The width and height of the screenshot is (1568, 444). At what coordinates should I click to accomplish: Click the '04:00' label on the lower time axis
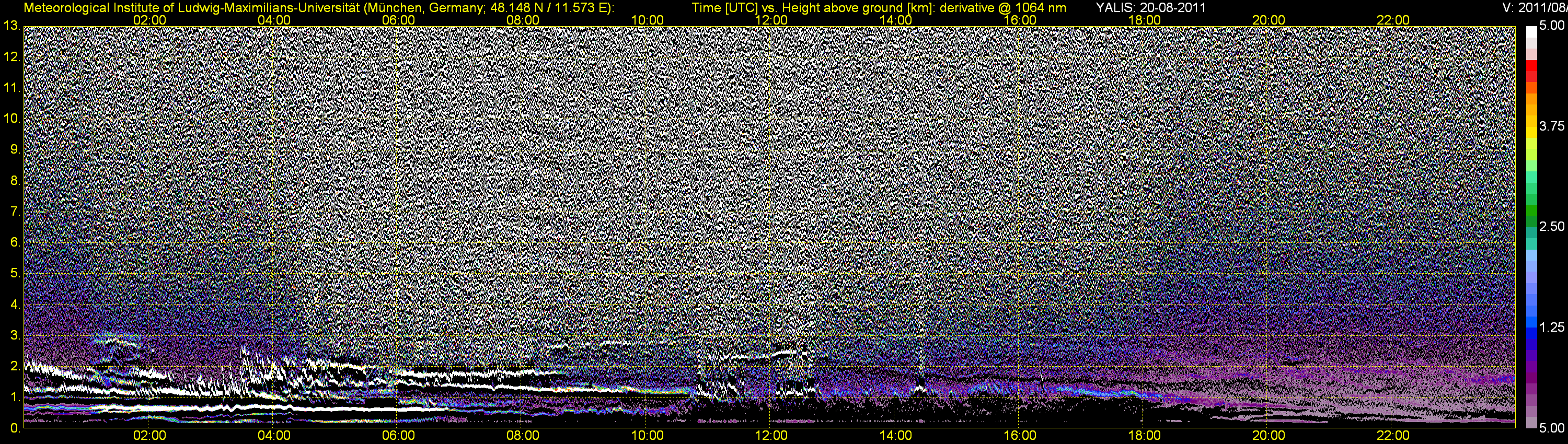coord(274,436)
